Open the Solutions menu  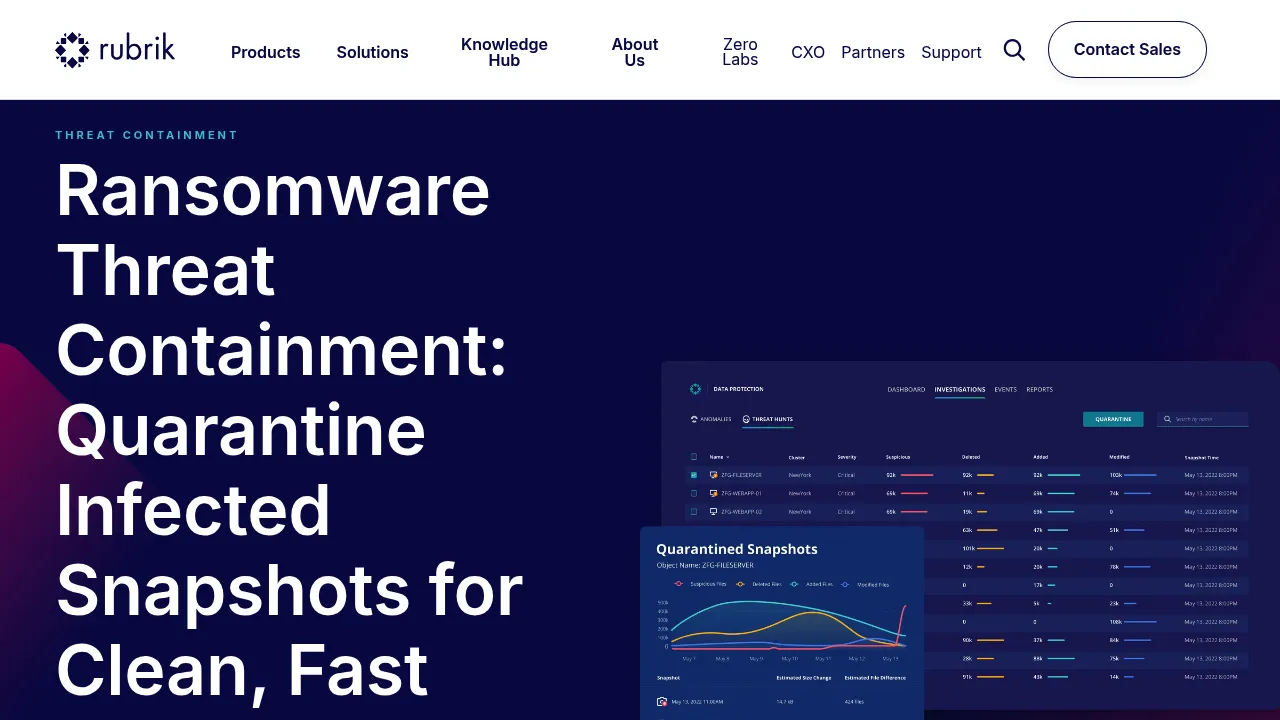[x=372, y=52]
